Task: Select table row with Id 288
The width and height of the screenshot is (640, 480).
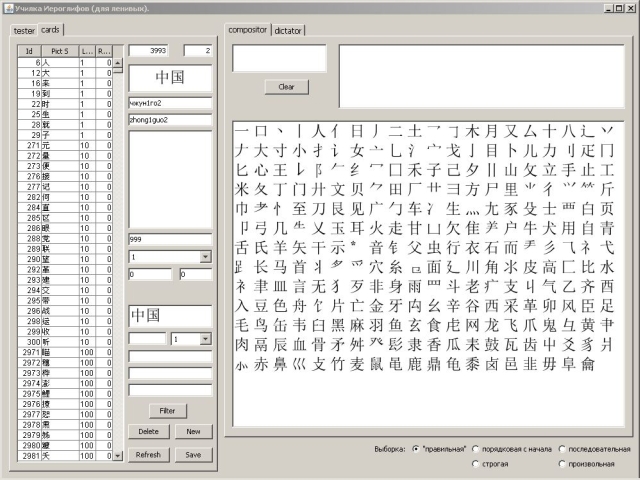Action: [65, 238]
